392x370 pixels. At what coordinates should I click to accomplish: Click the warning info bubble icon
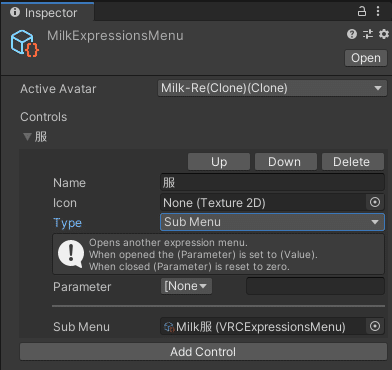click(71, 254)
